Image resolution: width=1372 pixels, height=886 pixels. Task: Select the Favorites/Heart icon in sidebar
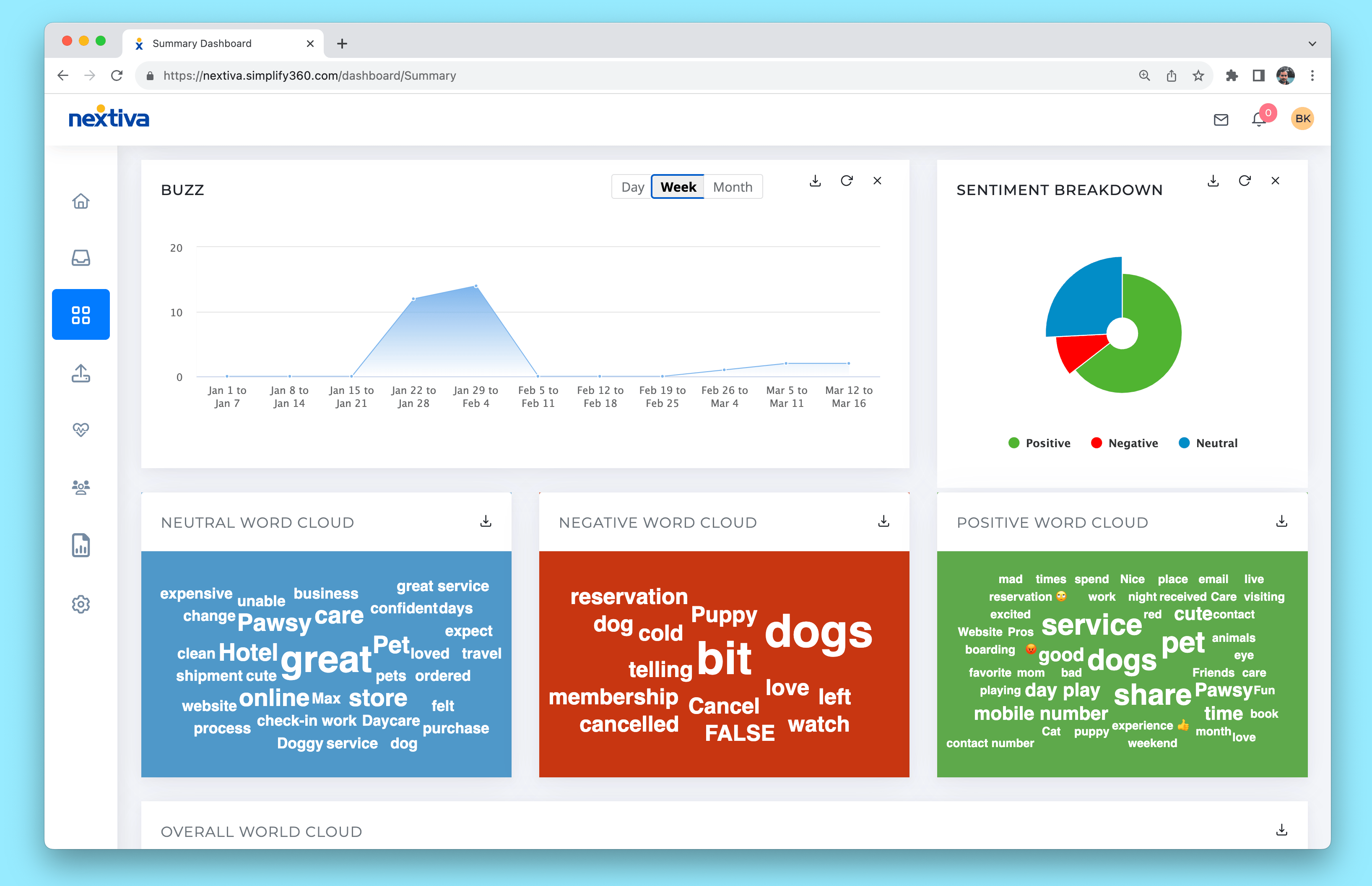[81, 431]
